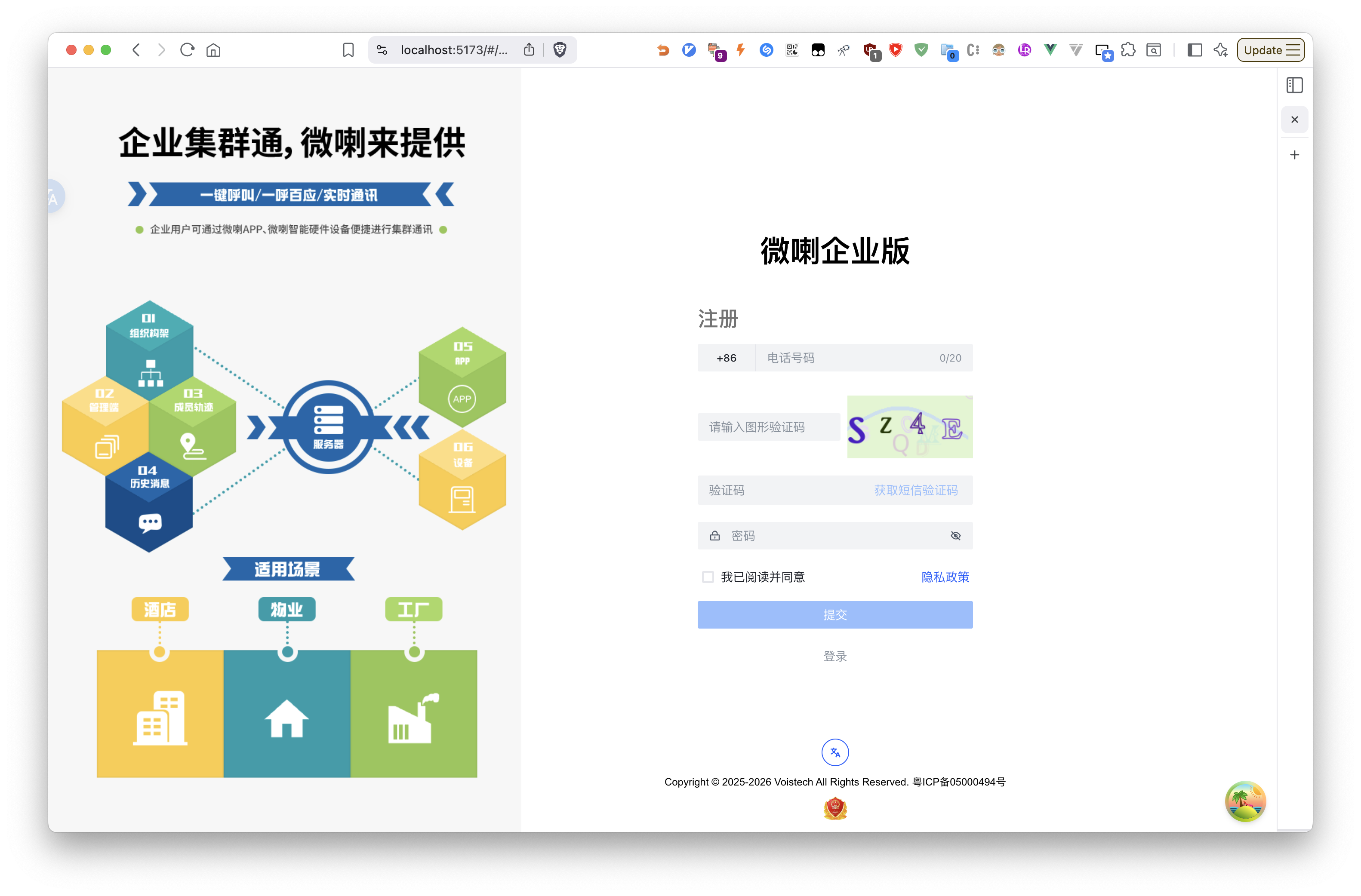The height and width of the screenshot is (896, 1361).
Task: Click the 提交 submit button
Action: pos(835,615)
